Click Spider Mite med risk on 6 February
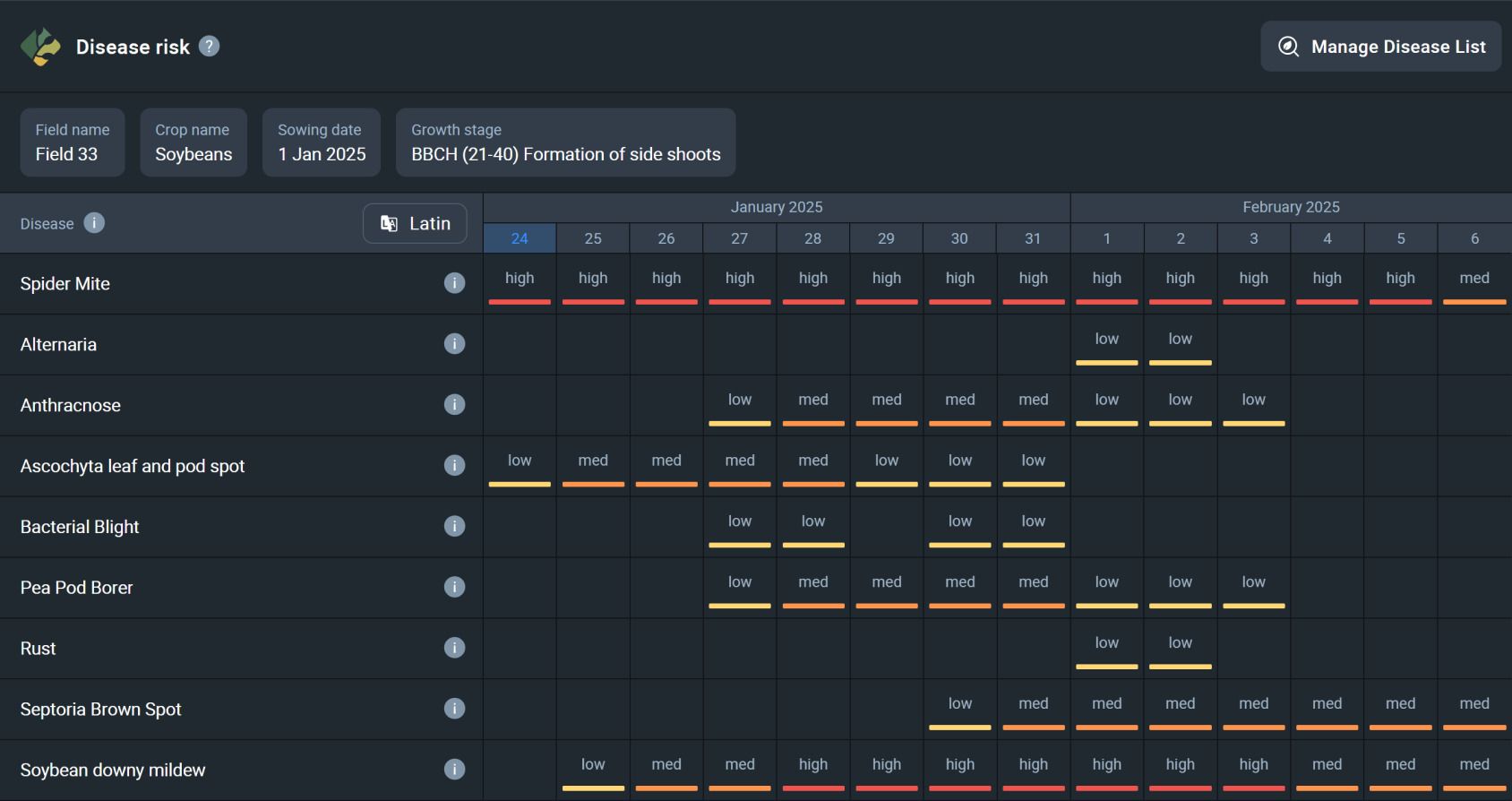Viewport: 1512px width, 801px height. point(1474,283)
